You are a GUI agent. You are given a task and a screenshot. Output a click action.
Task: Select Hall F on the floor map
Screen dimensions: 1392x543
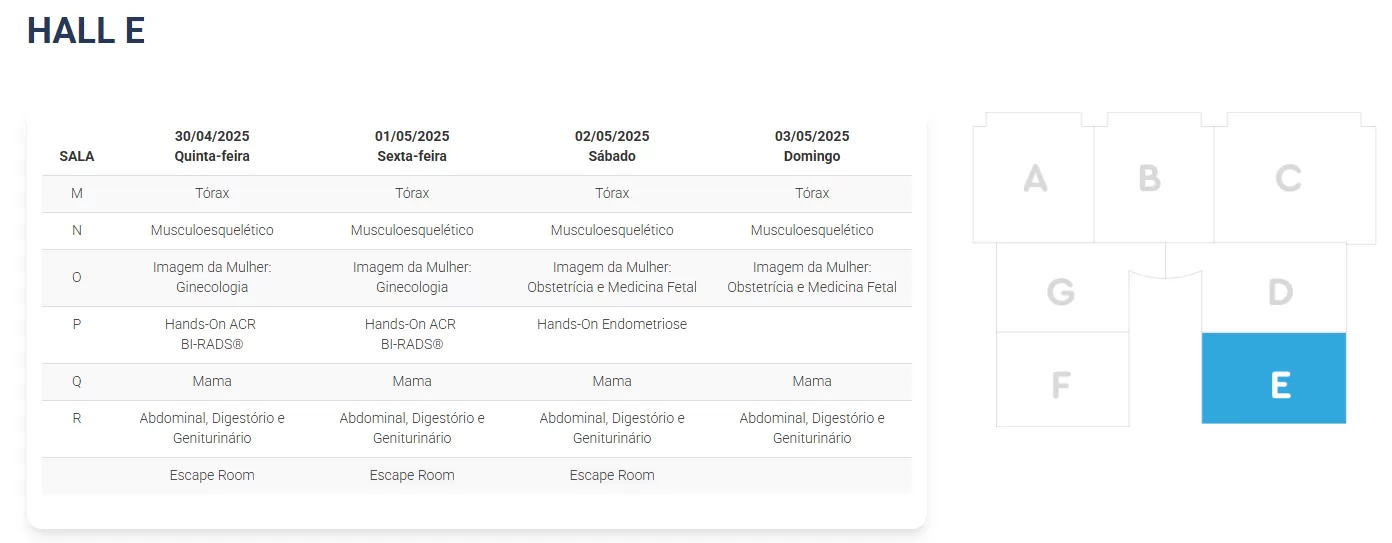[1061, 384]
